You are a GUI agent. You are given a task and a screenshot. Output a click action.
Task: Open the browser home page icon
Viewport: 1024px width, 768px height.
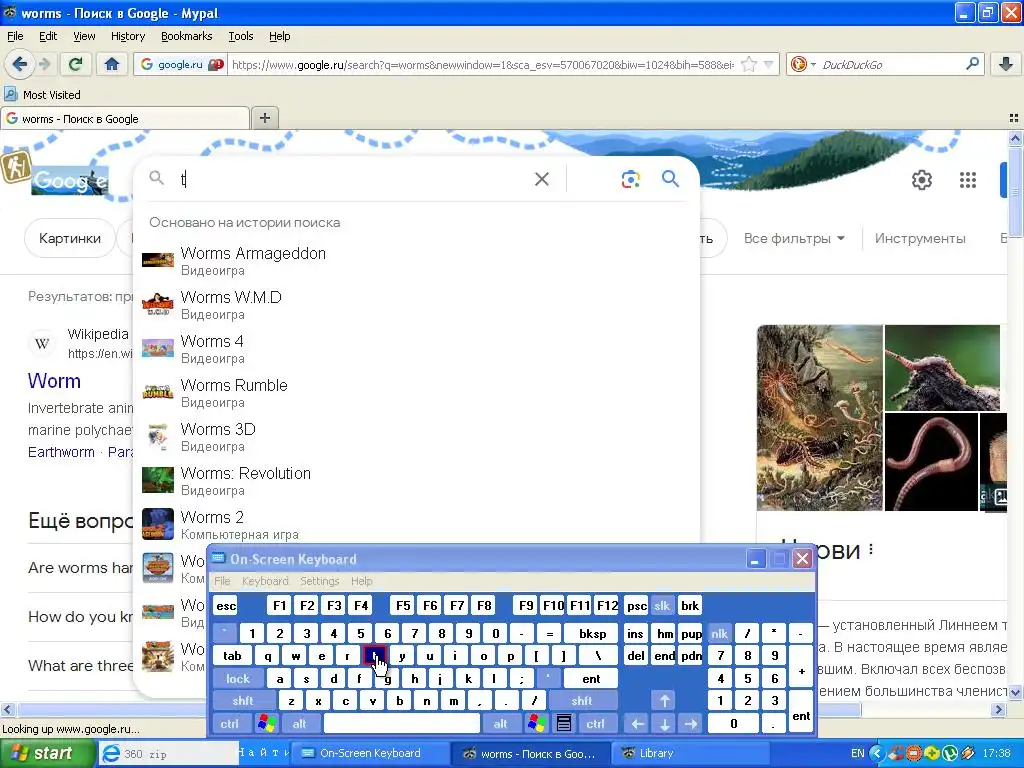(x=112, y=64)
